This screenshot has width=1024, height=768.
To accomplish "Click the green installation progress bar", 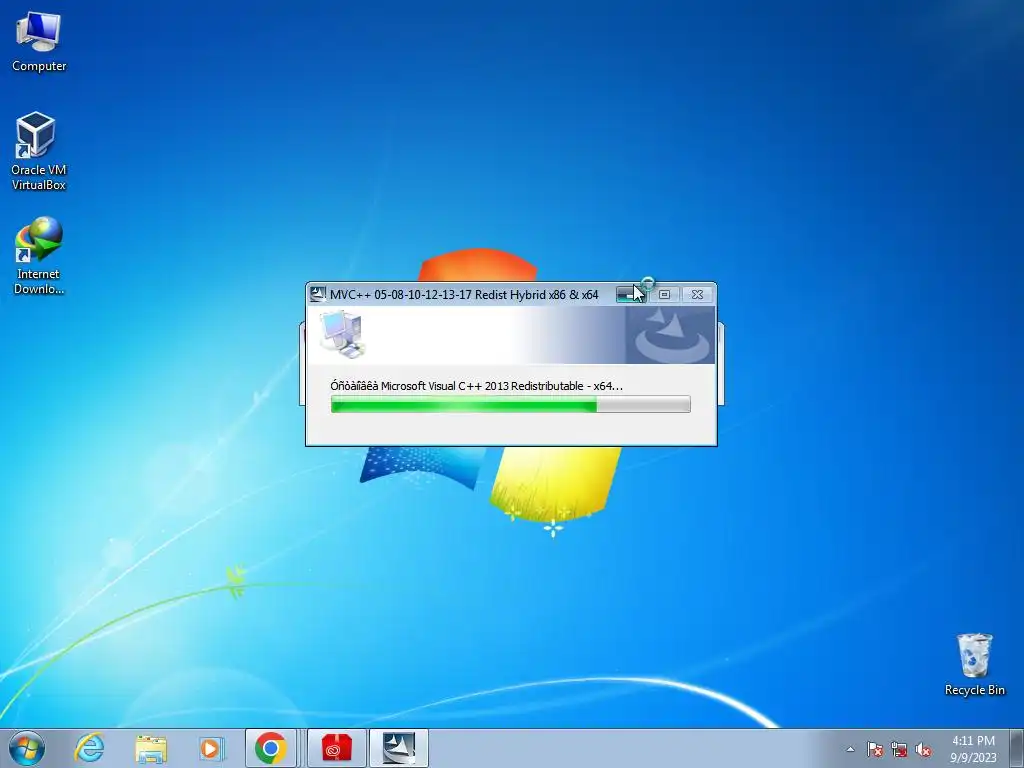I will [x=510, y=405].
